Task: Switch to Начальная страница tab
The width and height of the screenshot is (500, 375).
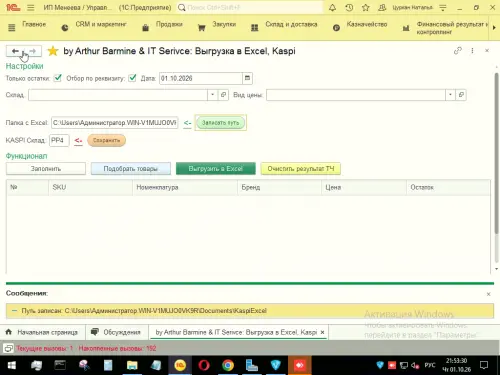Action: tap(43, 332)
